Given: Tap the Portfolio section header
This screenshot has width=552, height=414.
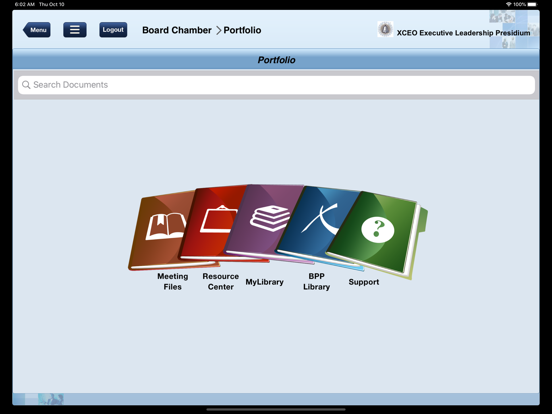Looking at the screenshot, I should coord(276,60).
